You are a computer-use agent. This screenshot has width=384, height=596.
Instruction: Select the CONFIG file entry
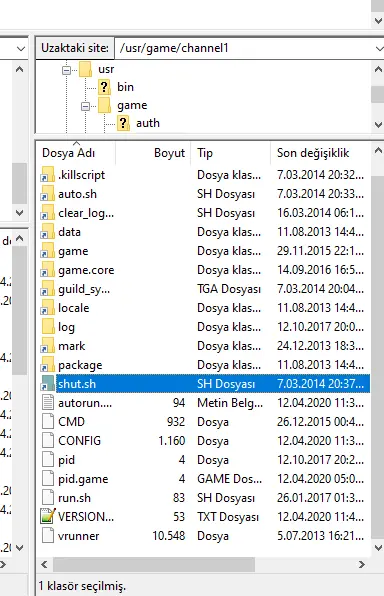coord(204,441)
